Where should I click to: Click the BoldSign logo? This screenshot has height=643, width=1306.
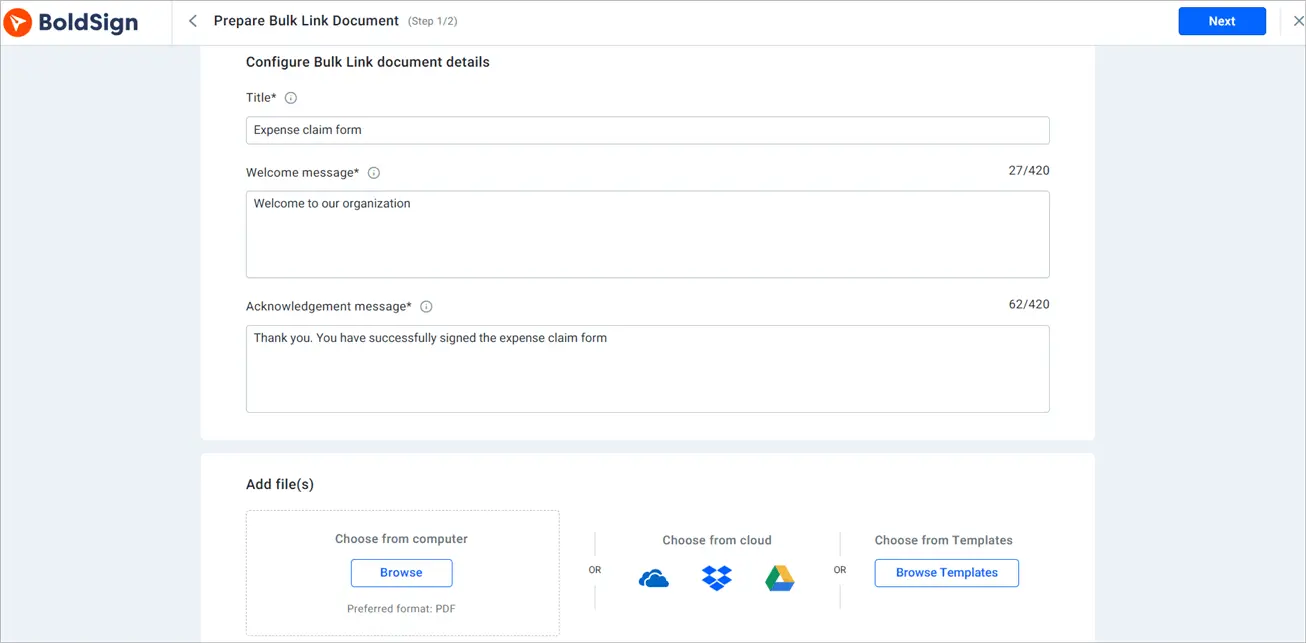[x=71, y=22]
